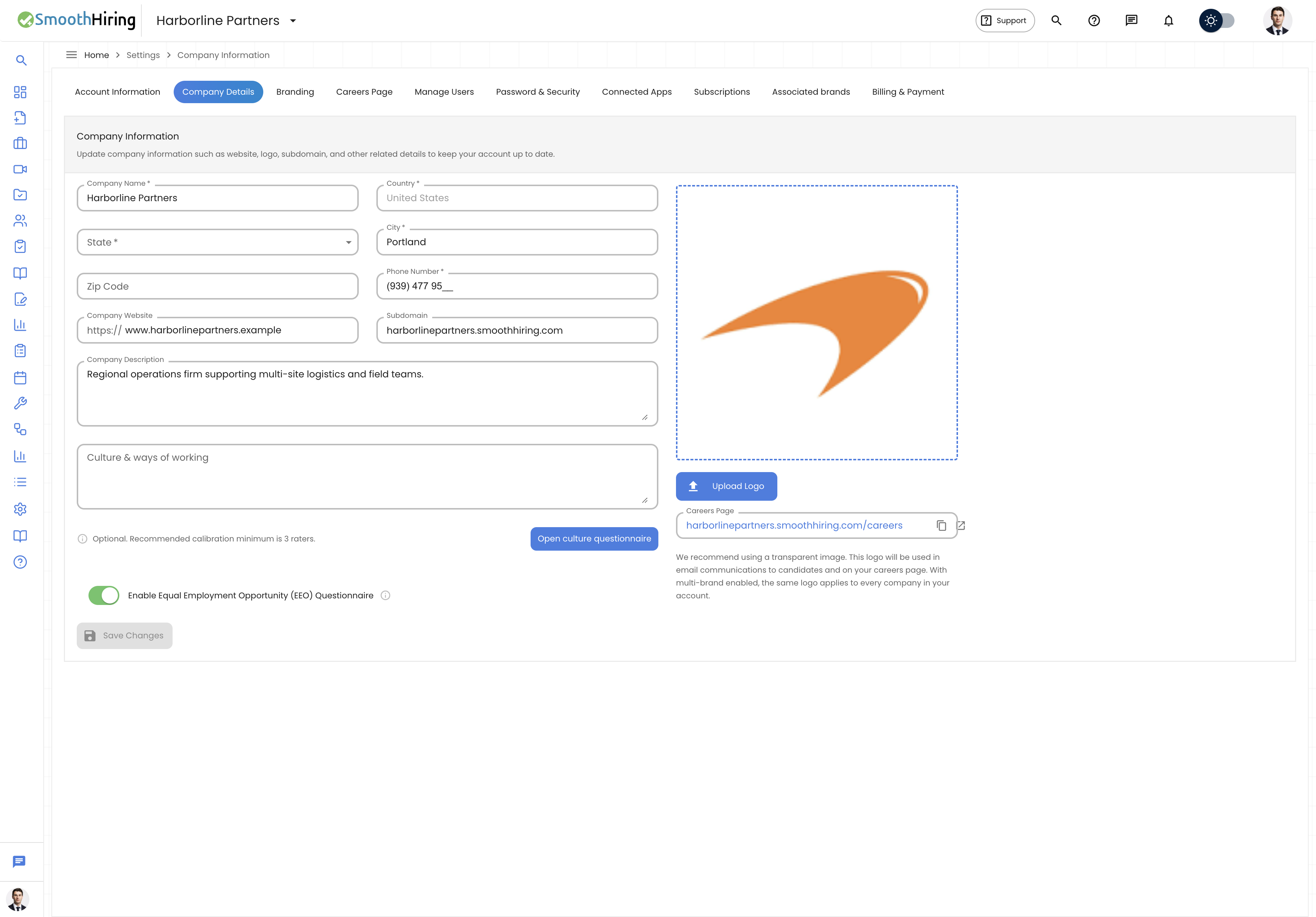Open the document with pencil sidebar icon
Viewport: 1316px width, 917px height.
(20, 299)
